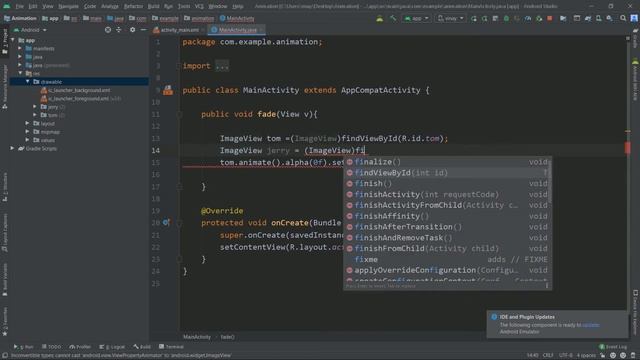
Task: Open the File menu
Action: coord(20,6)
